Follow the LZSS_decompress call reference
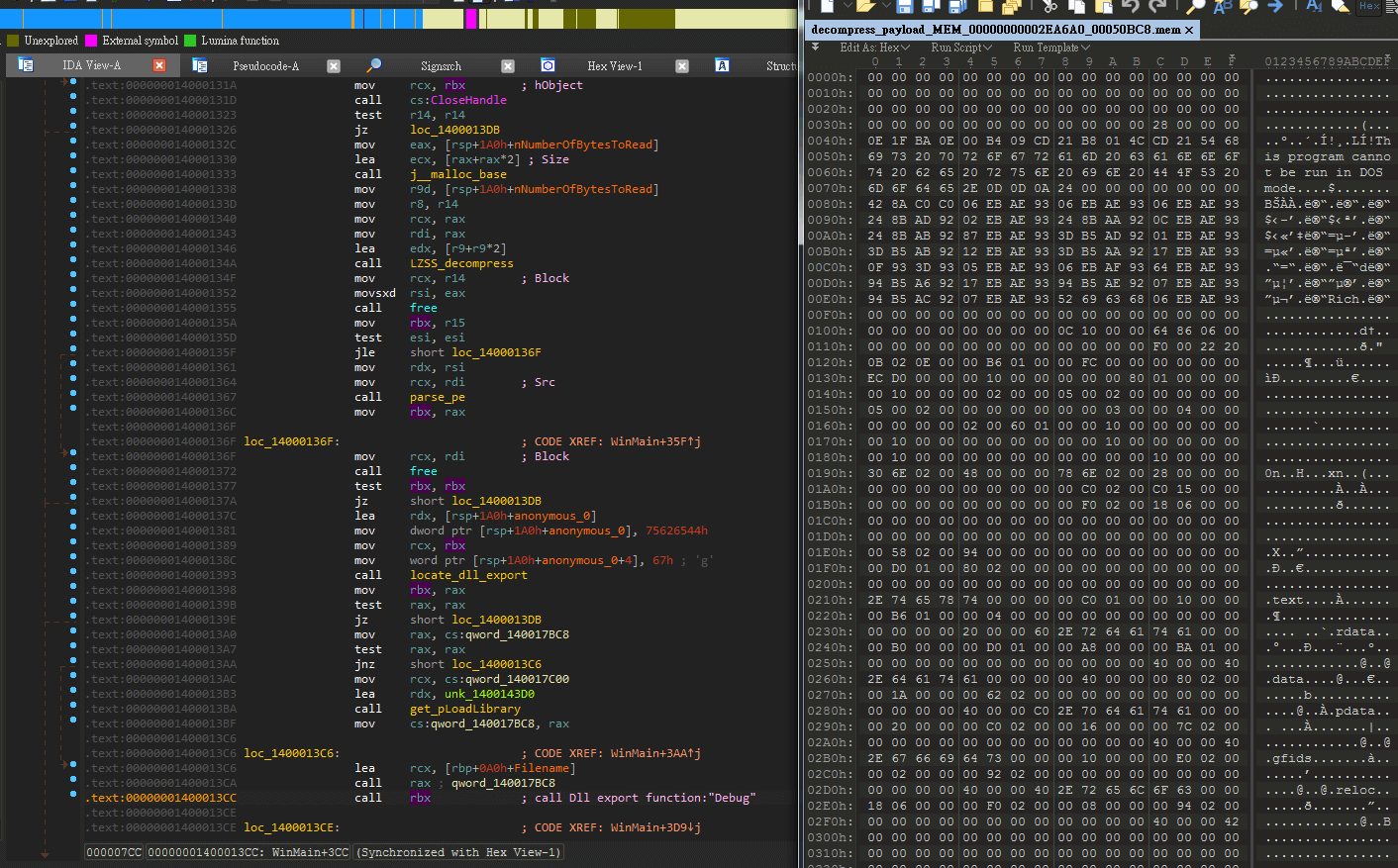Screen dimensions: 1398x868 [x=461, y=263]
